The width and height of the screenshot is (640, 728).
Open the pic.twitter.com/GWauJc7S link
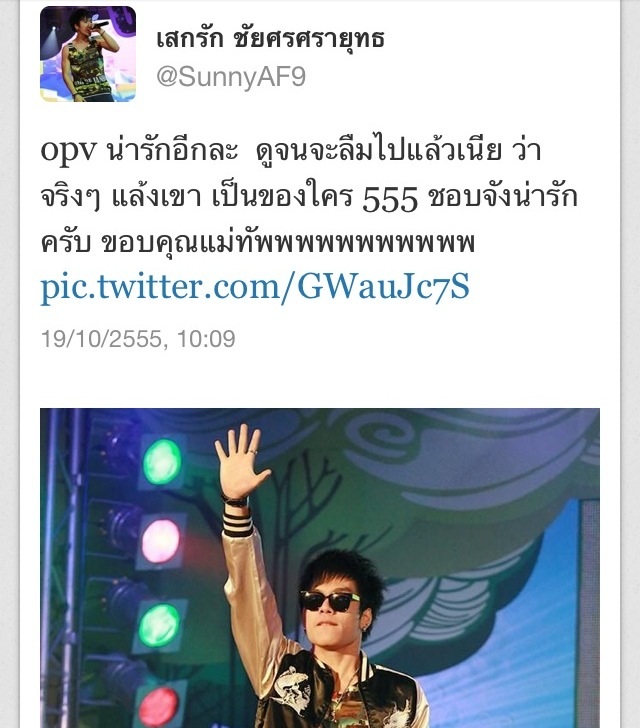pos(255,287)
